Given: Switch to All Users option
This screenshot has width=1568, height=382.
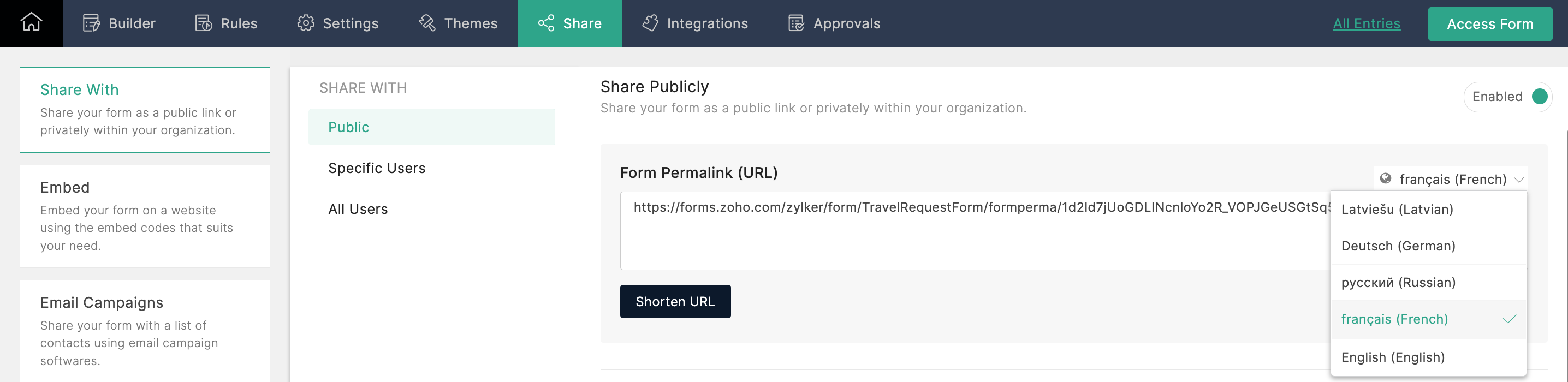Looking at the screenshot, I should [357, 209].
